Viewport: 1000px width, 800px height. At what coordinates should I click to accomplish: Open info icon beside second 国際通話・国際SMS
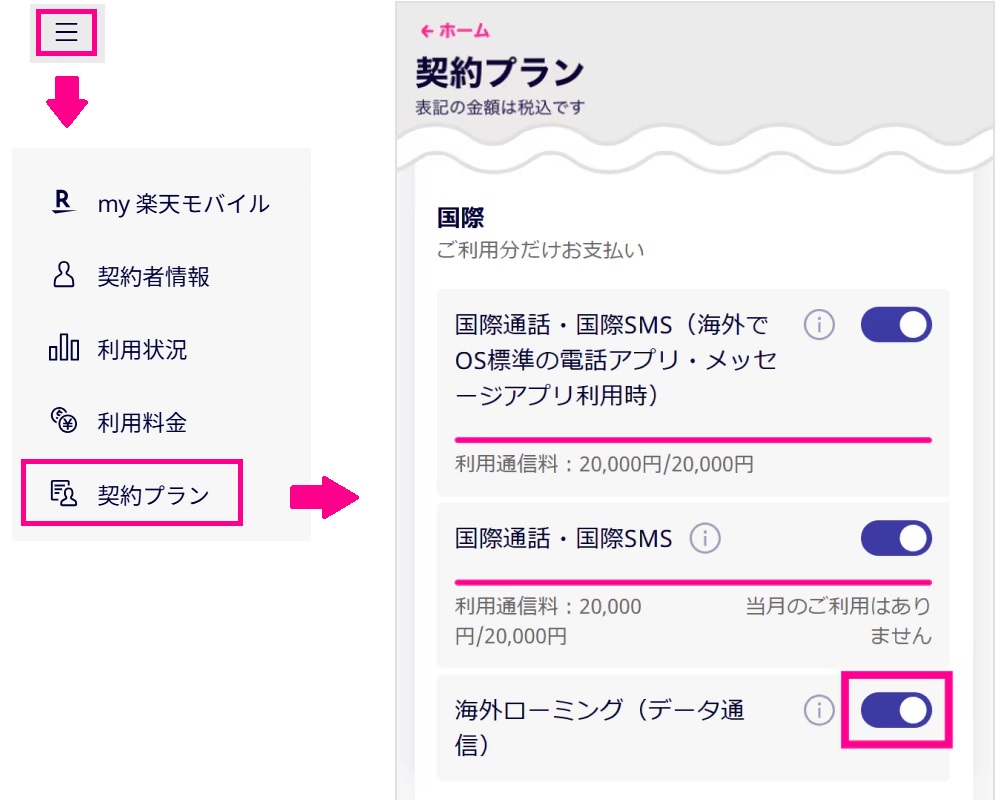tap(705, 539)
